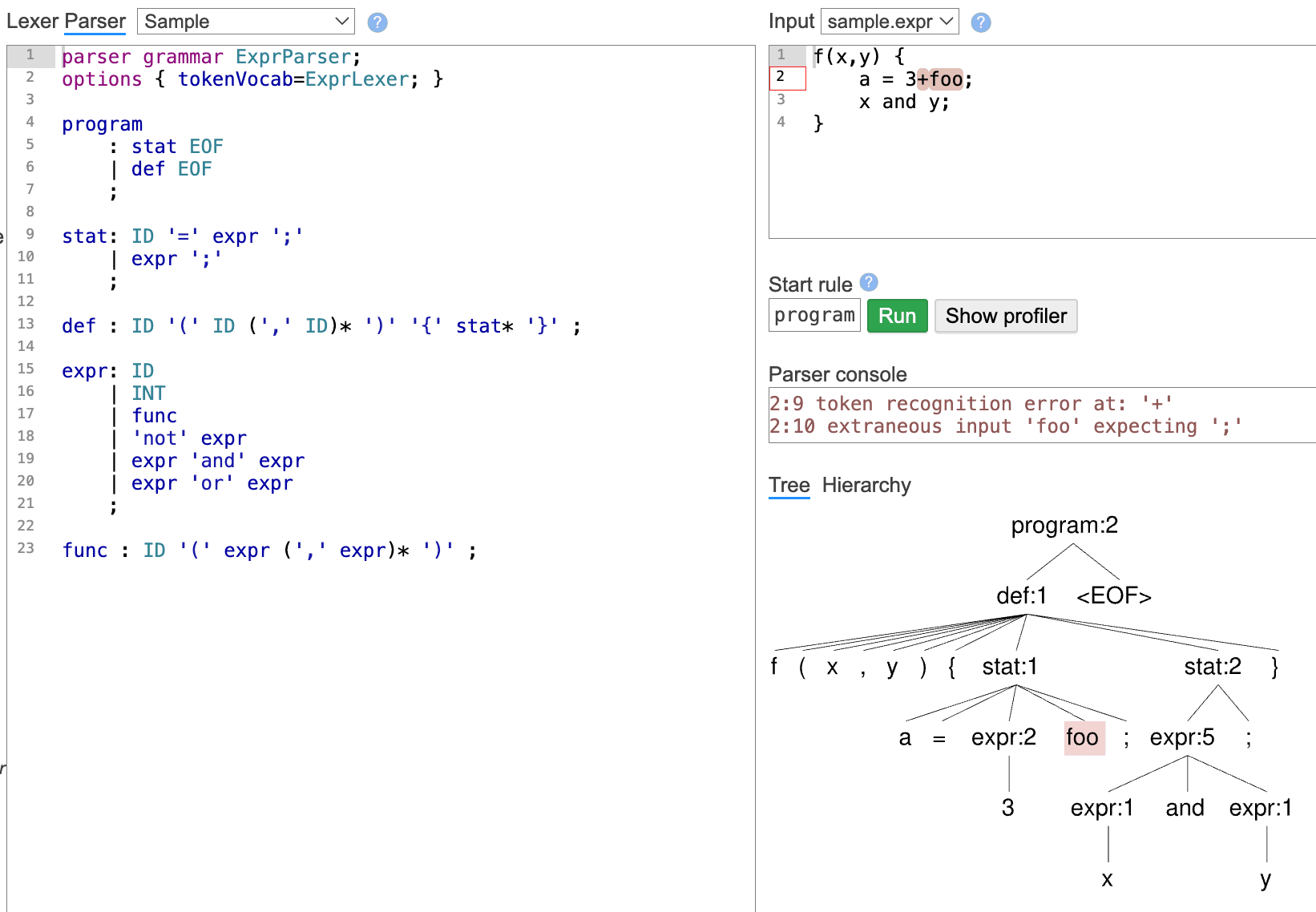This screenshot has height=912, width=1316.
Task: Click the leaf node 3 in tree
Action: click(x=1007, y=808)
